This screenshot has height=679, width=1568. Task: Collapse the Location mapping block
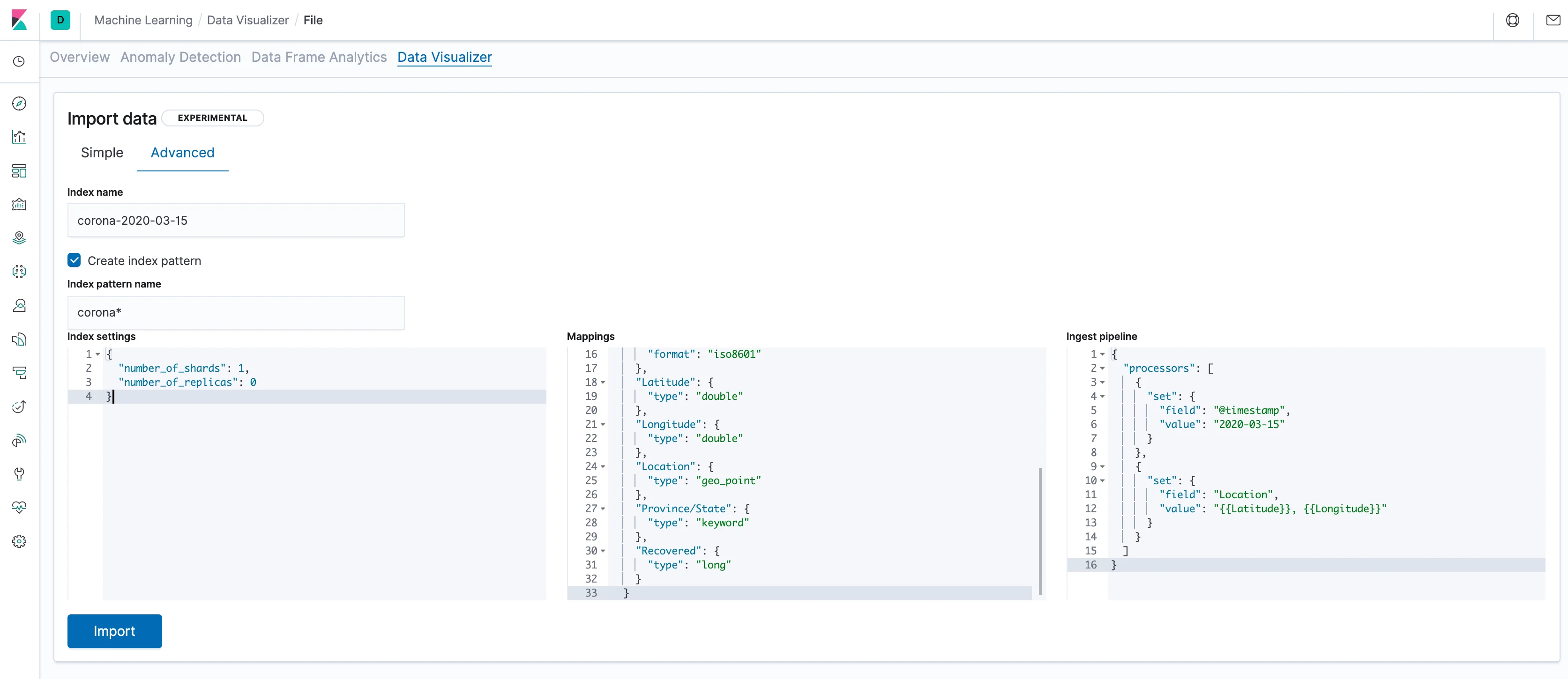[603, 467]
